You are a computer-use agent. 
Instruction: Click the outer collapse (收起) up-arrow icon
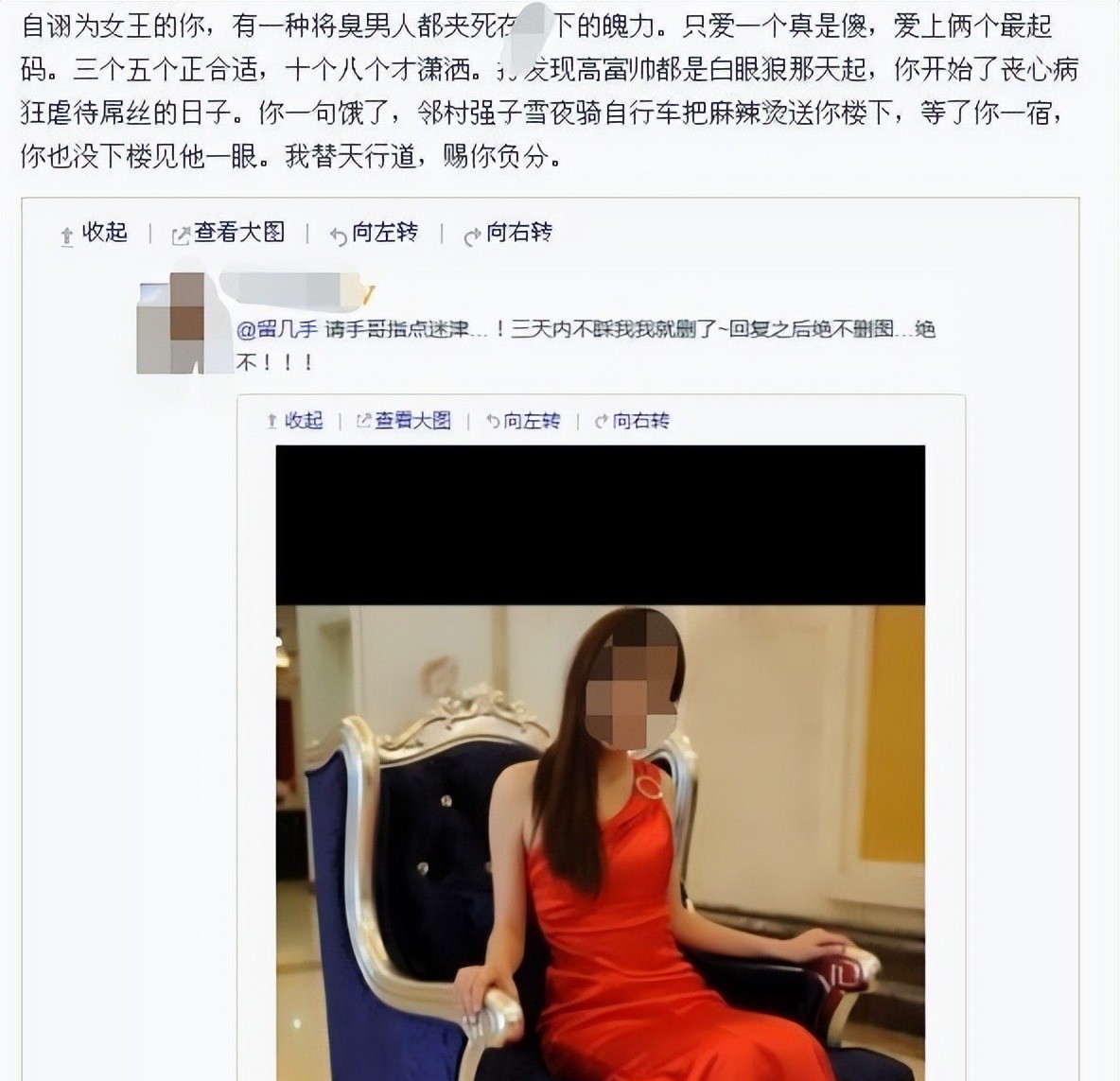click(x=67, y=235)
